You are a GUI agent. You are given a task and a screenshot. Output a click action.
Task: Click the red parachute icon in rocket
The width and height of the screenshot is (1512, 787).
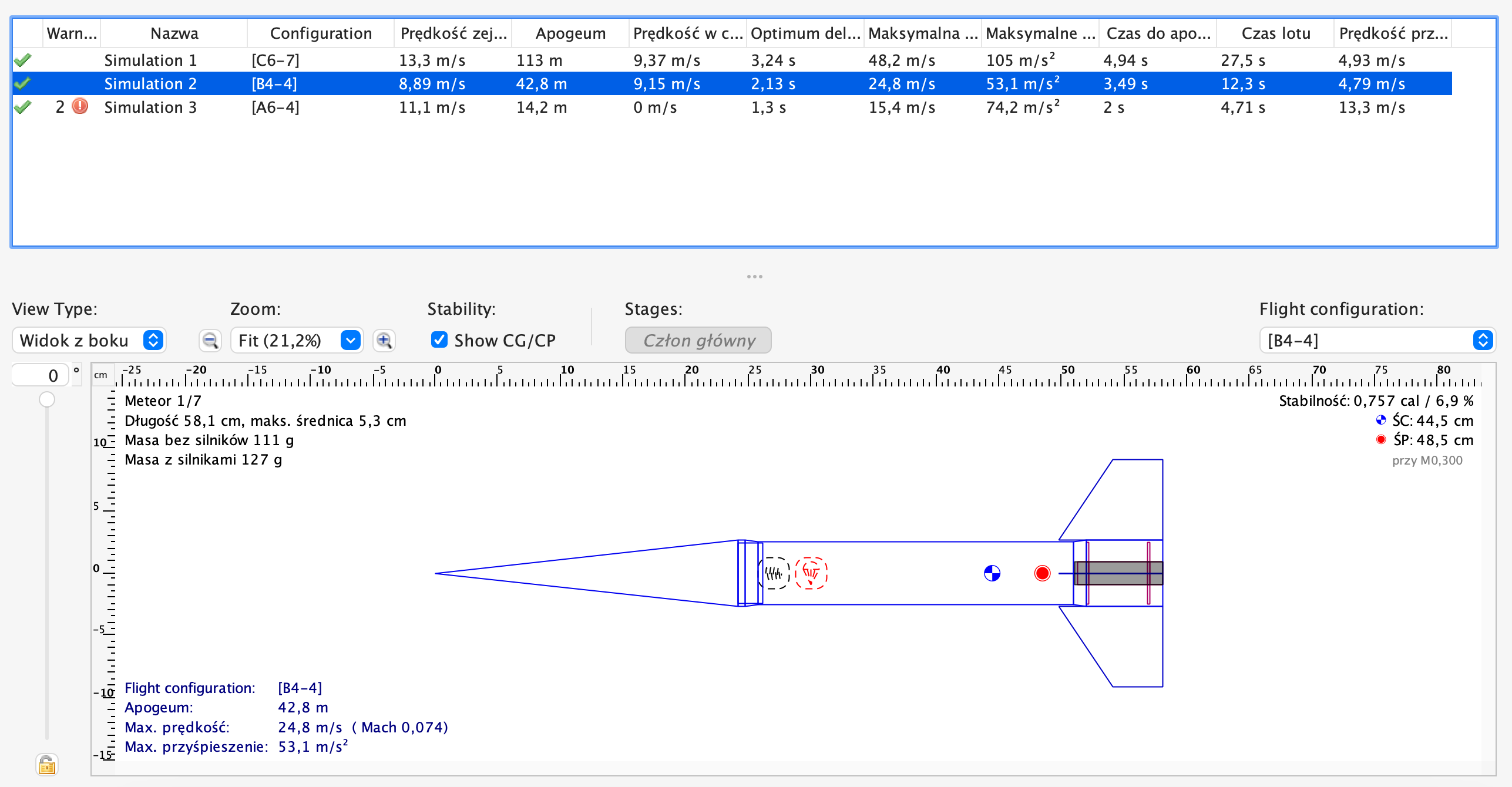[x=811, y=573]
